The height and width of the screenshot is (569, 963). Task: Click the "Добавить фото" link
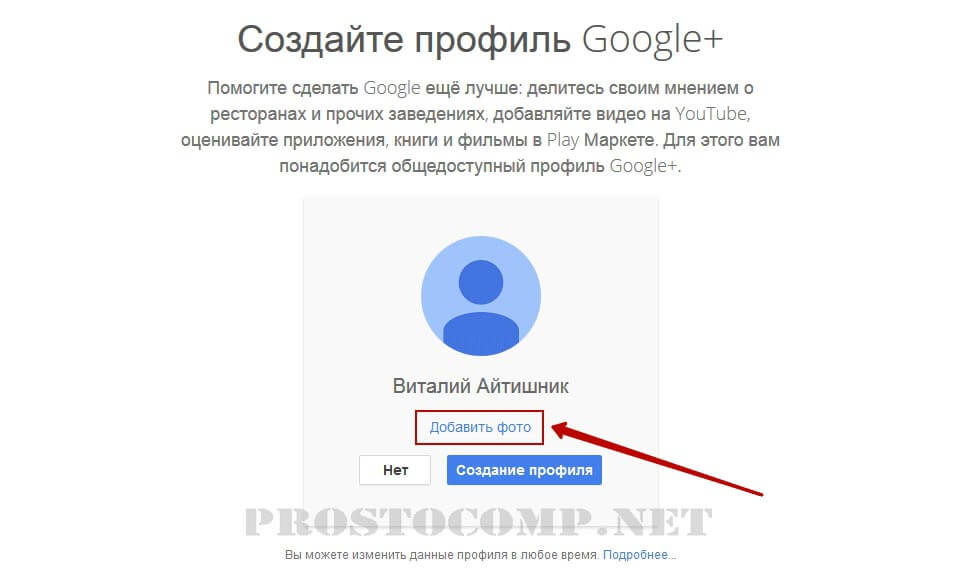point(480,427)
